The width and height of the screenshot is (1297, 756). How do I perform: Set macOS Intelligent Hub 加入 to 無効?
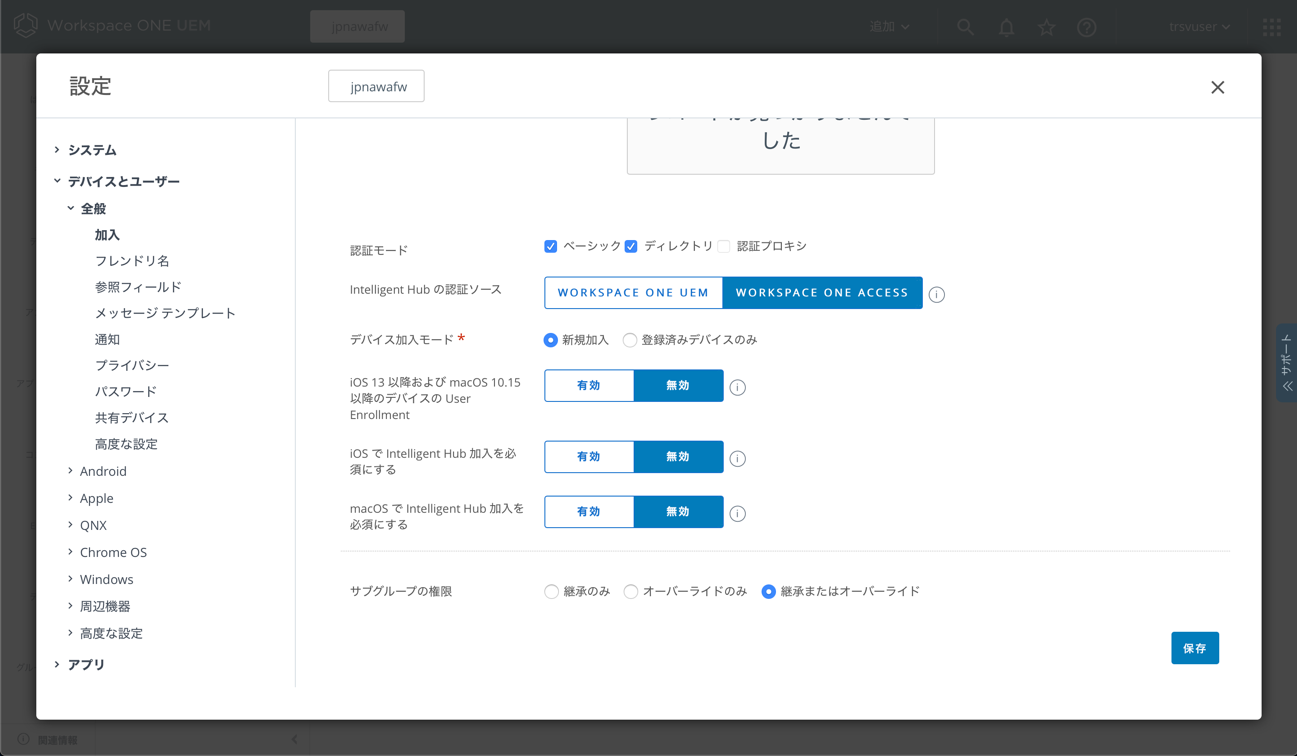678,512
